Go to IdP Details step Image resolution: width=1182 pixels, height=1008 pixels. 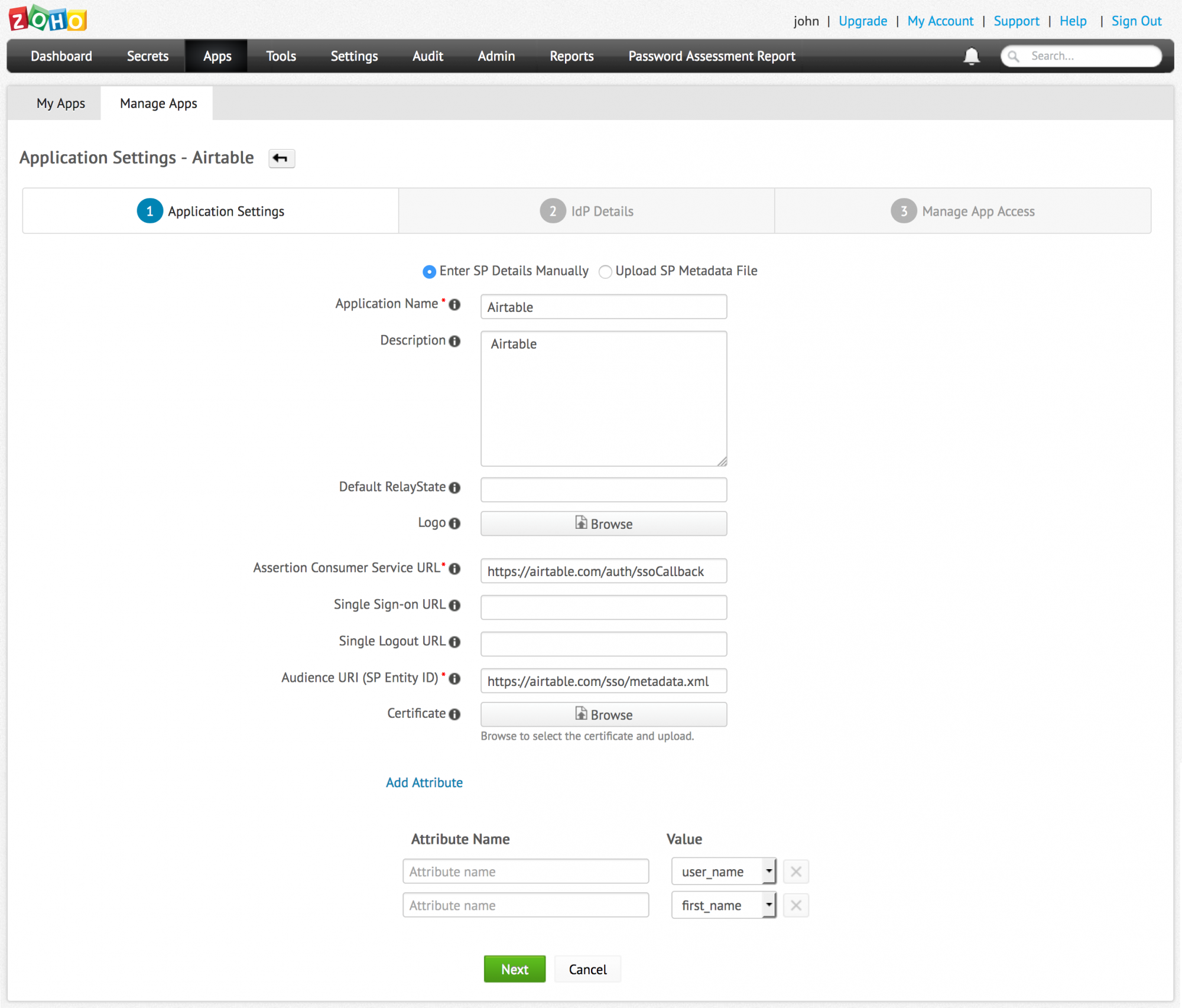point(586,211)
